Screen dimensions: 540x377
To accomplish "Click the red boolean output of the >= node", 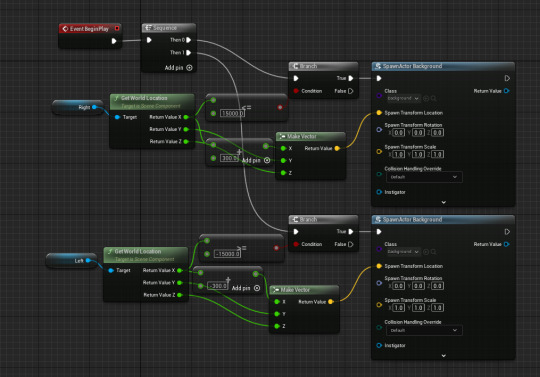I will tap(276, 248).
